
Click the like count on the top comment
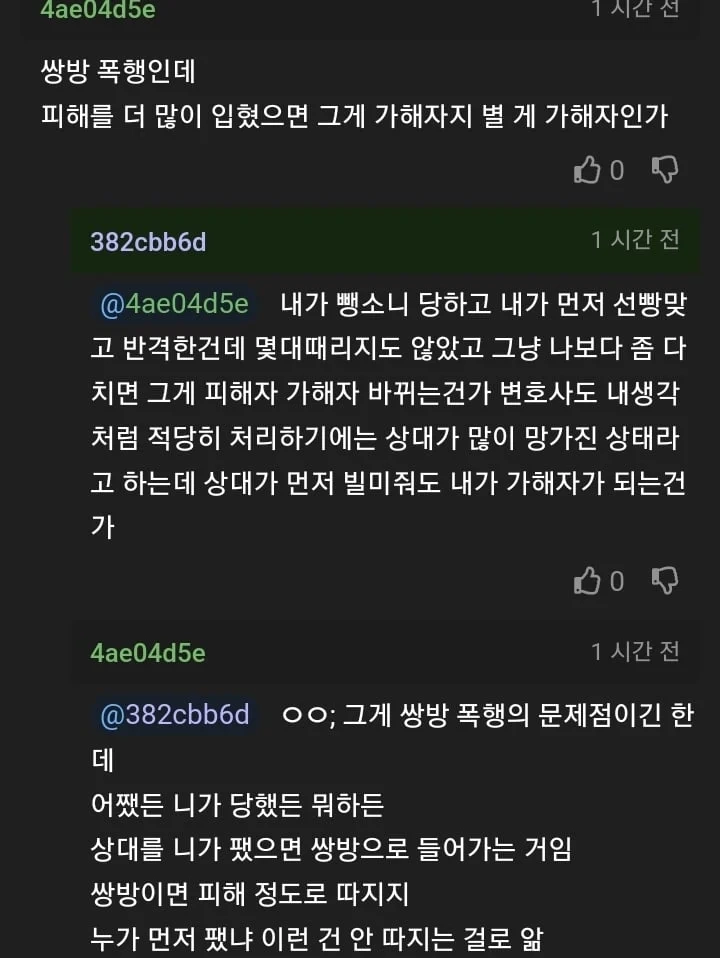tap(617, 171)
